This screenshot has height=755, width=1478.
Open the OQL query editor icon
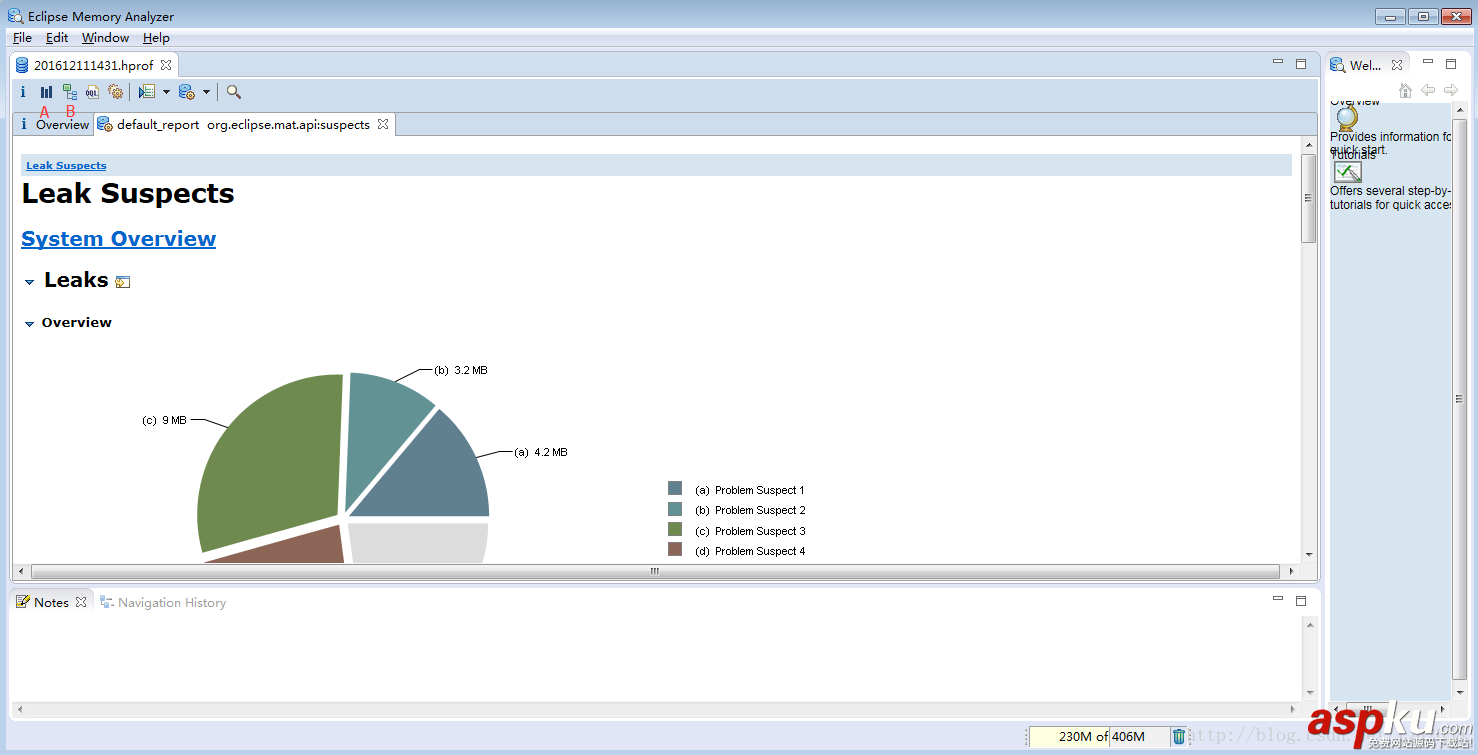tap(93, 92)
